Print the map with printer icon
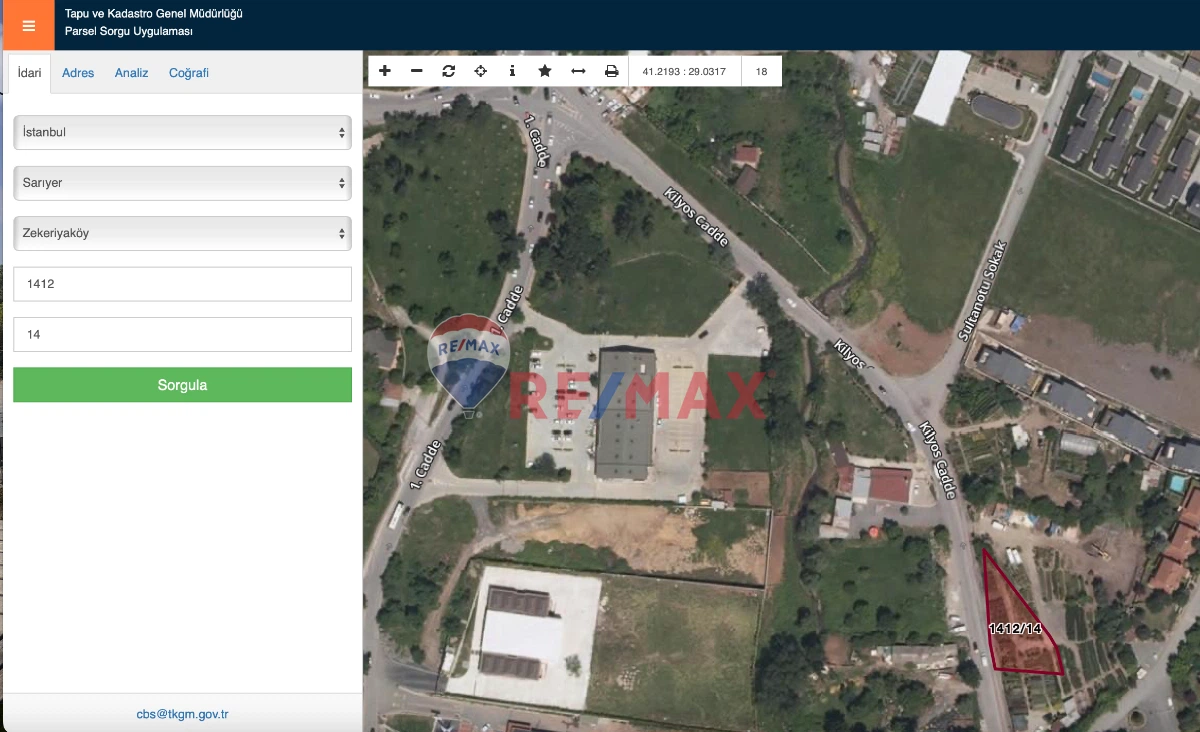This screenshot has height=732, width=1200. pyautogui.click(x=611, y=71)
